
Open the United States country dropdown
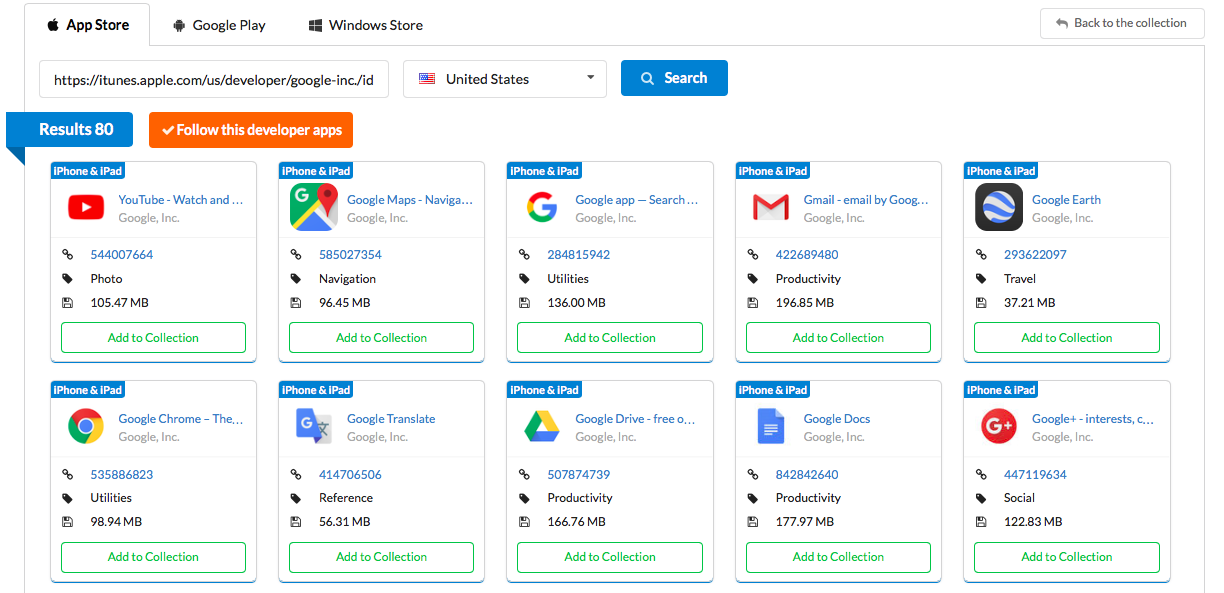pyautogui.click(x=504, y=79)
